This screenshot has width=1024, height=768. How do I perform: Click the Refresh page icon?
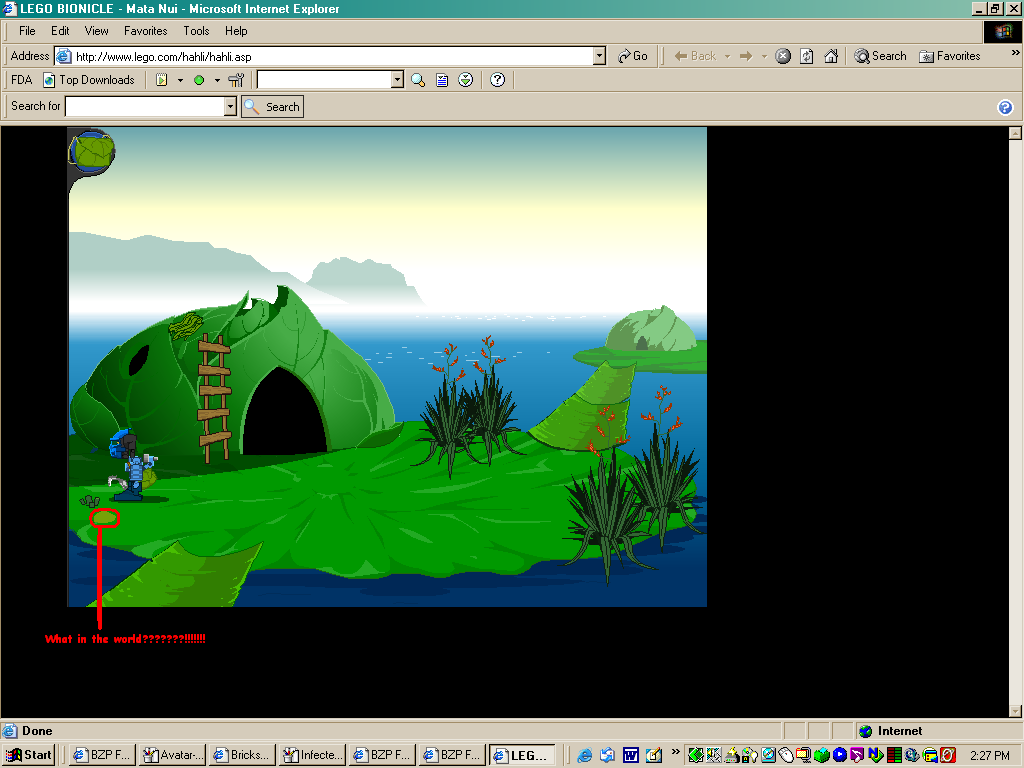coord(807,56)
